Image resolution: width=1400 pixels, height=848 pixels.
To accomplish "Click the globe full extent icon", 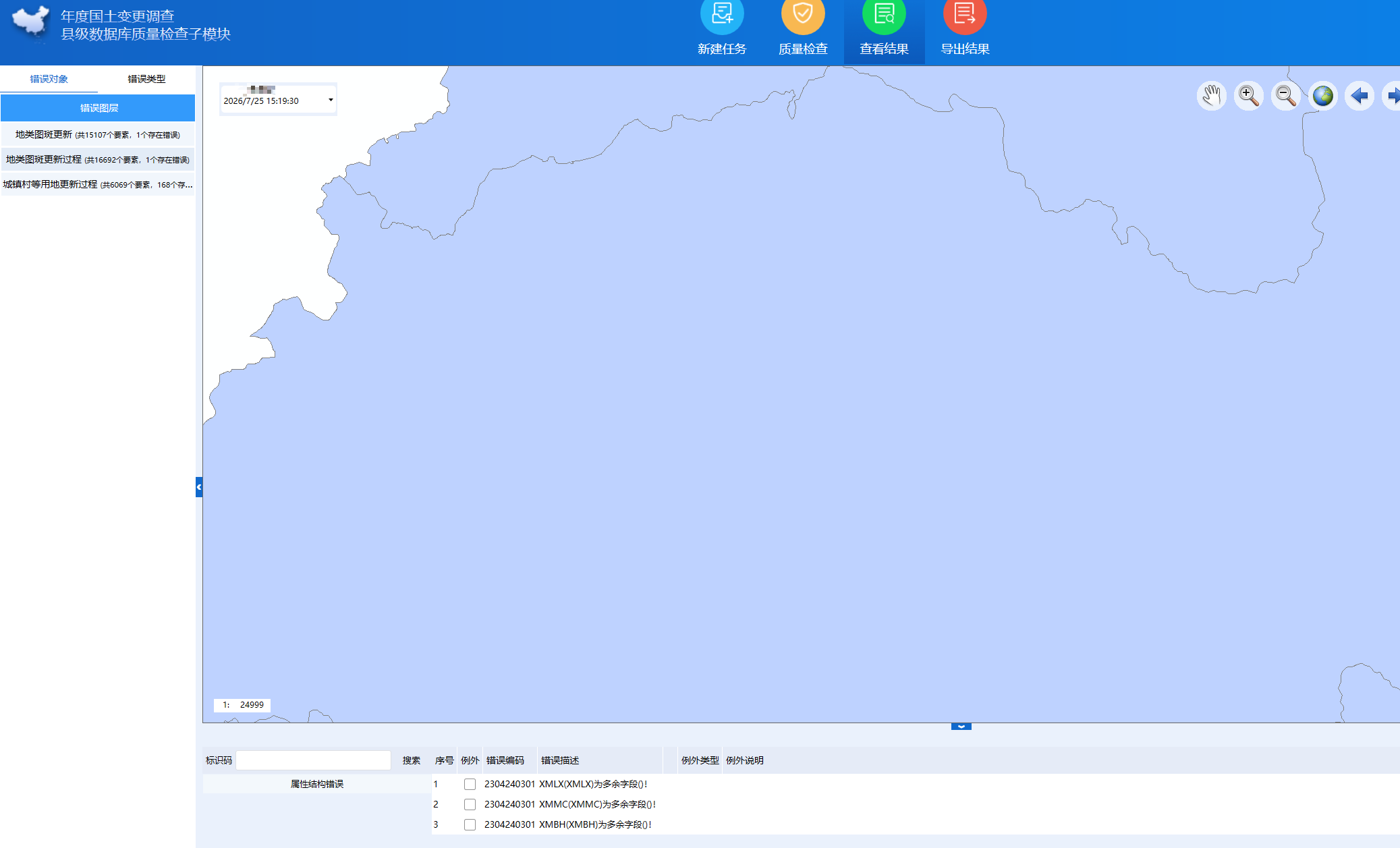I will pos(1323,96).
